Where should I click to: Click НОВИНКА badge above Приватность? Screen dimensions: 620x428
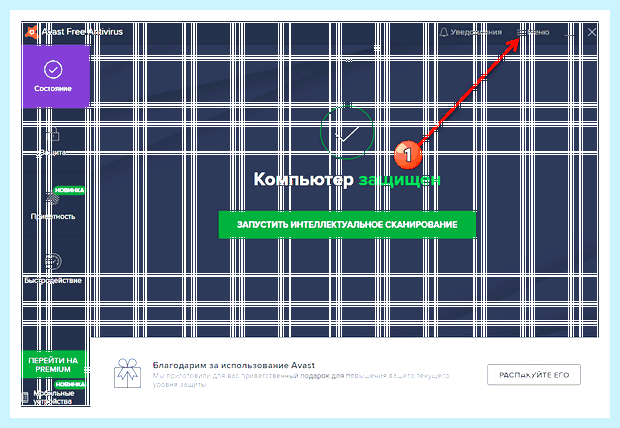pyautogui.click(x=69, y=190)
